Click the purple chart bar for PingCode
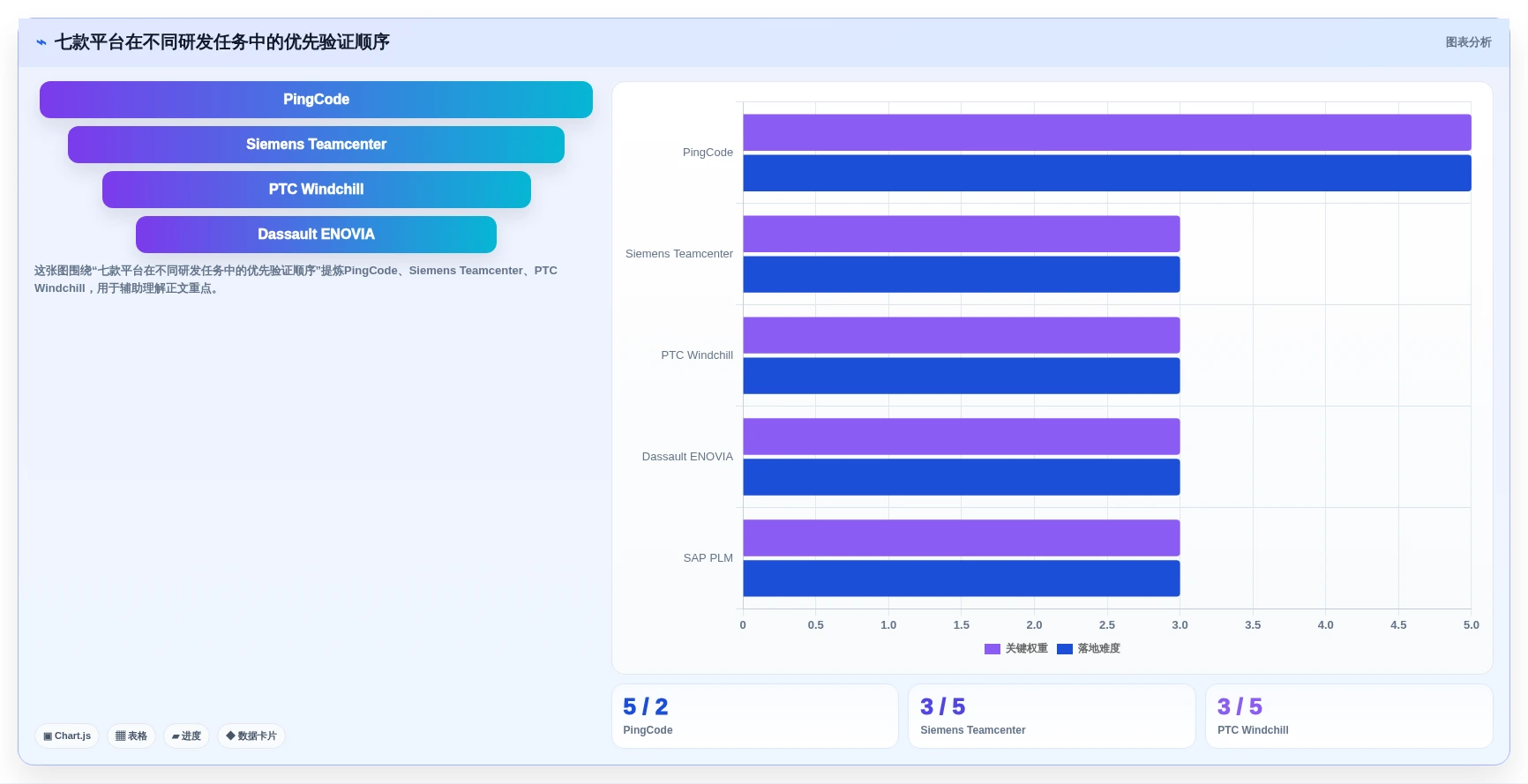Viewport: 1528px width, 784px height. tap(1107, 132)
